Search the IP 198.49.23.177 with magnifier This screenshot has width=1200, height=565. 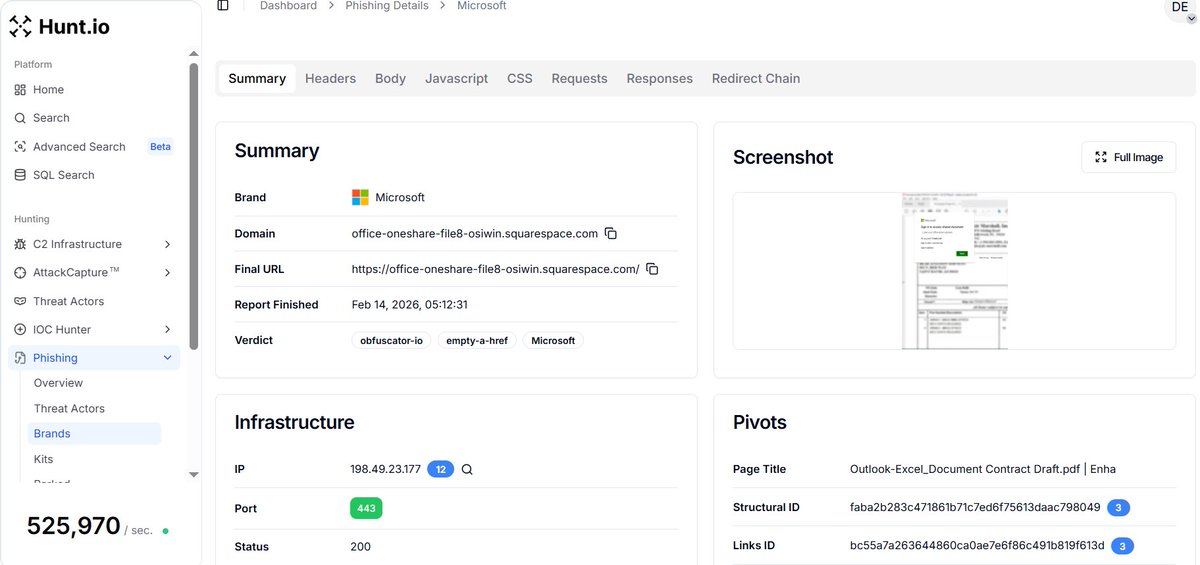click(467, 469)
